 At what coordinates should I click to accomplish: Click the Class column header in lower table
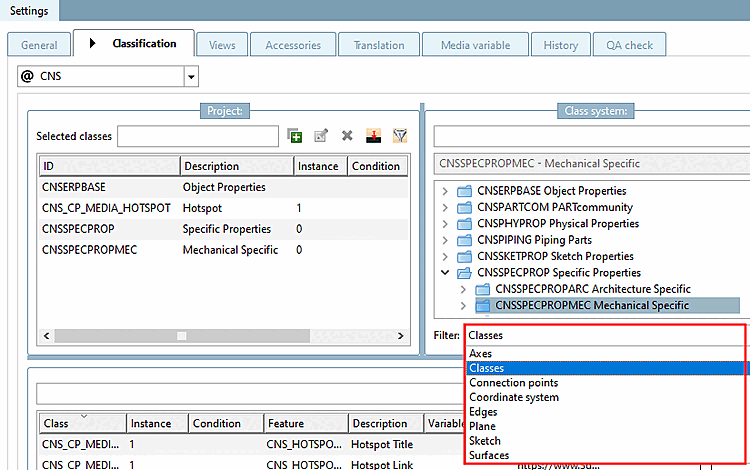click(x=83, y=424)
